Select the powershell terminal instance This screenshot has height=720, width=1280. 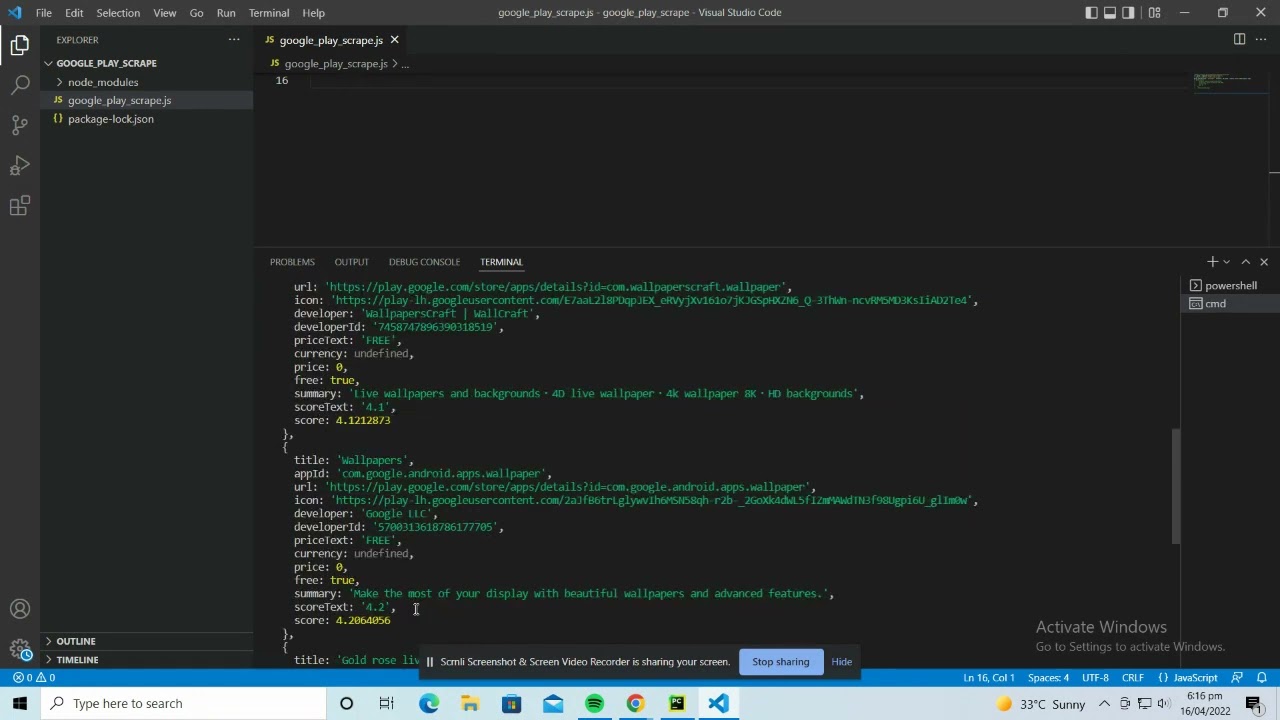[x=1231, y=285]
